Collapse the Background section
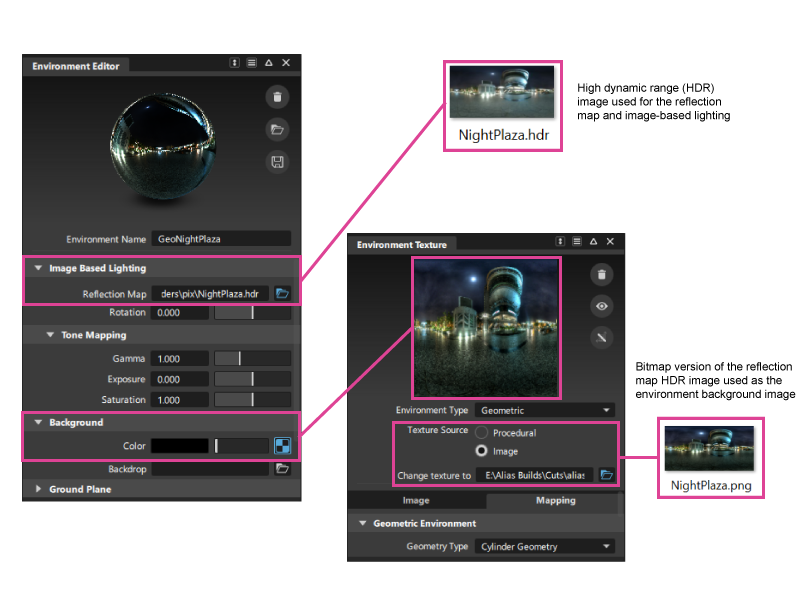Image resolution: width=800 pixels, height=600 pixels. pos(38,422)
